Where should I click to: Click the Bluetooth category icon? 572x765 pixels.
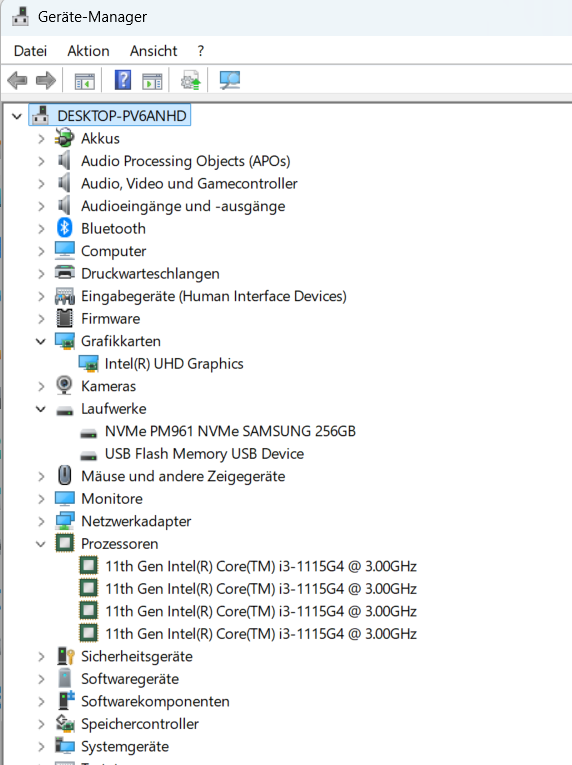(64, 228)
